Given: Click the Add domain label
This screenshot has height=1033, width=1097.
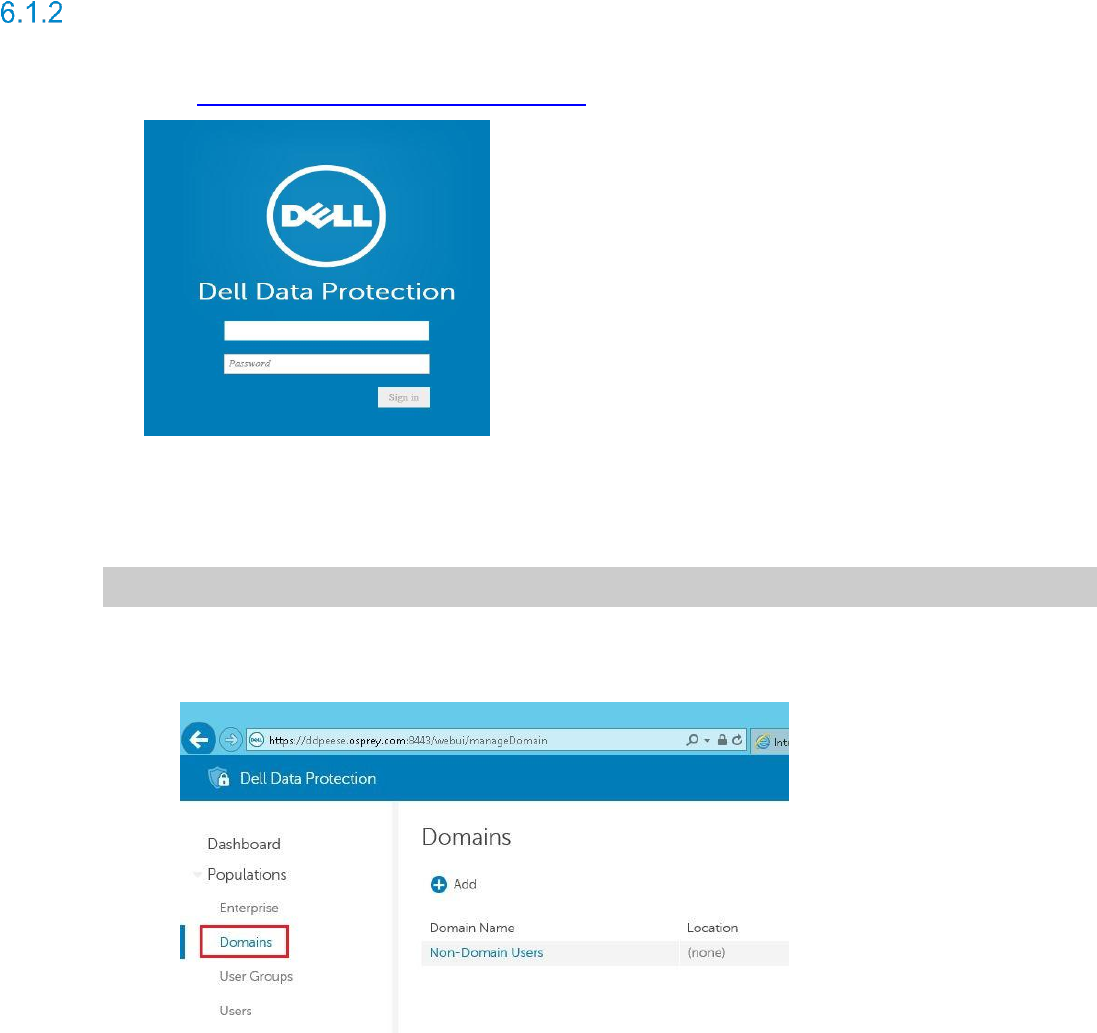Looking at the screenshot, I should pyautogui.click(x=465, y=884).
